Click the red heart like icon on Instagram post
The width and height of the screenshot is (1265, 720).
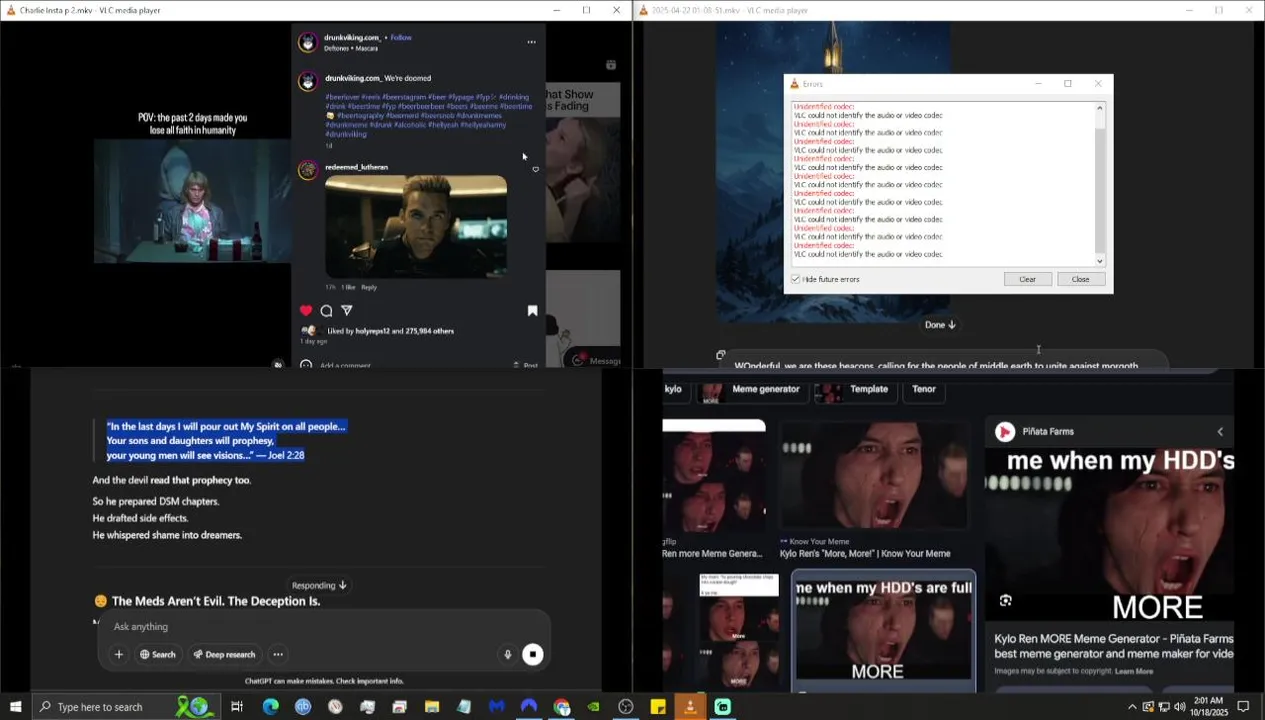tap(306, 311)
